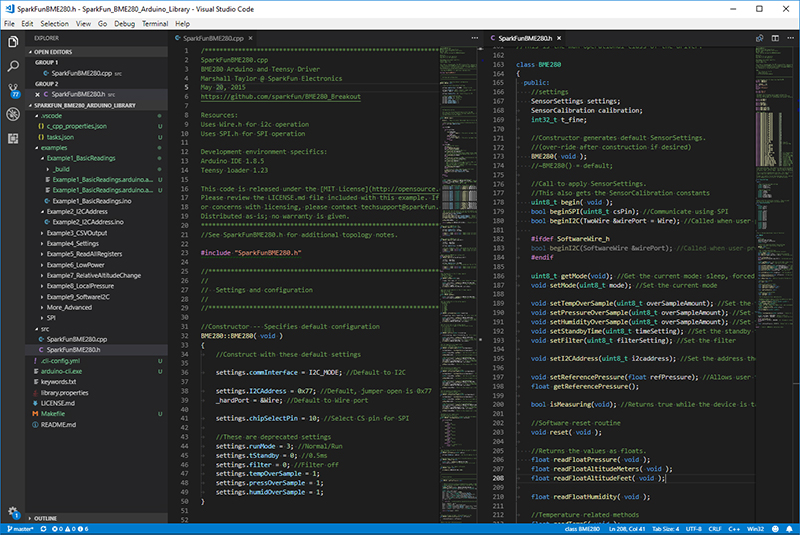800x535 pixels.
Task: Close SparkFunBME280.h in Open Editors list
Action: 37,94
